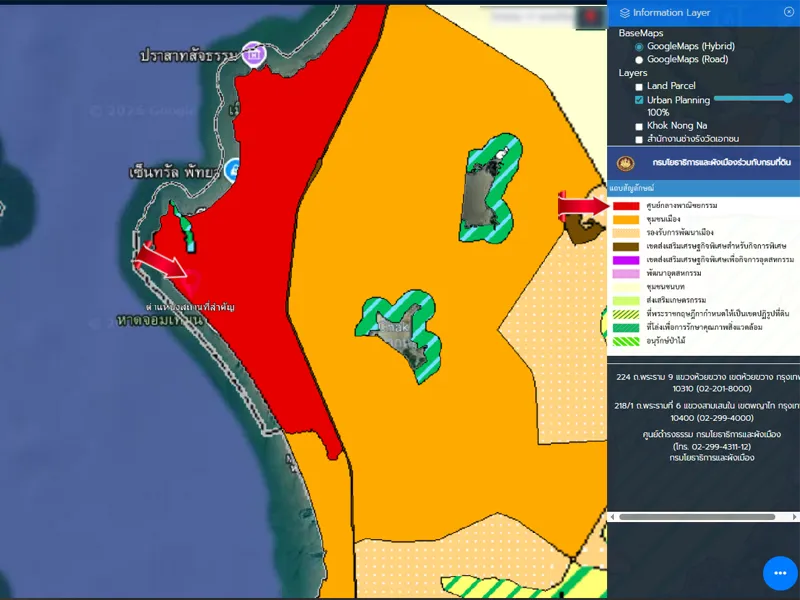The height and width of the screenshot is (600, 800).
Task: Click the Urban Planning opacity slider handle
Action: coord(788,98)
